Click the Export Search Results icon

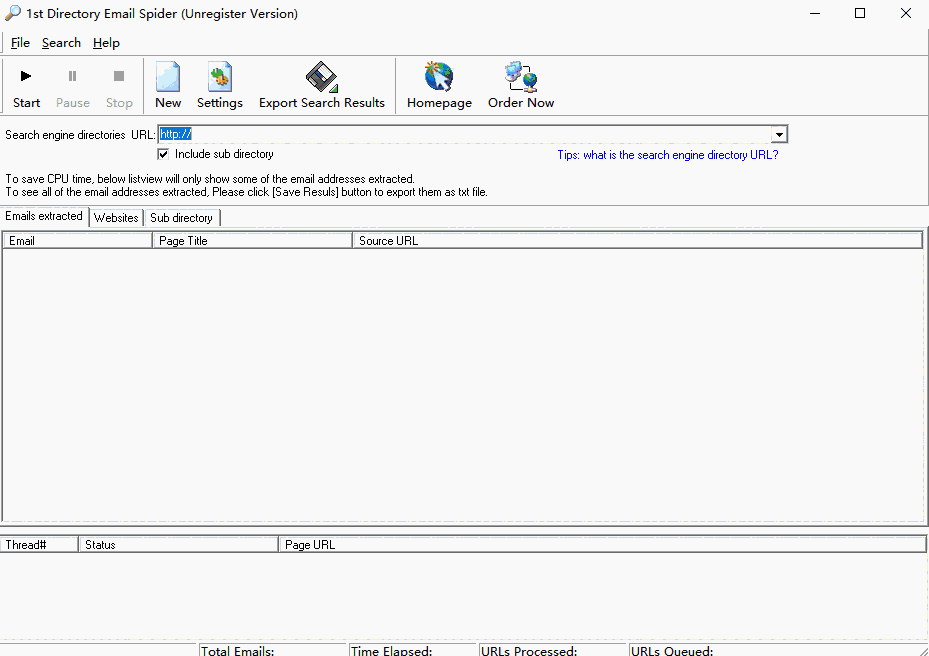[x=321, y=78]
